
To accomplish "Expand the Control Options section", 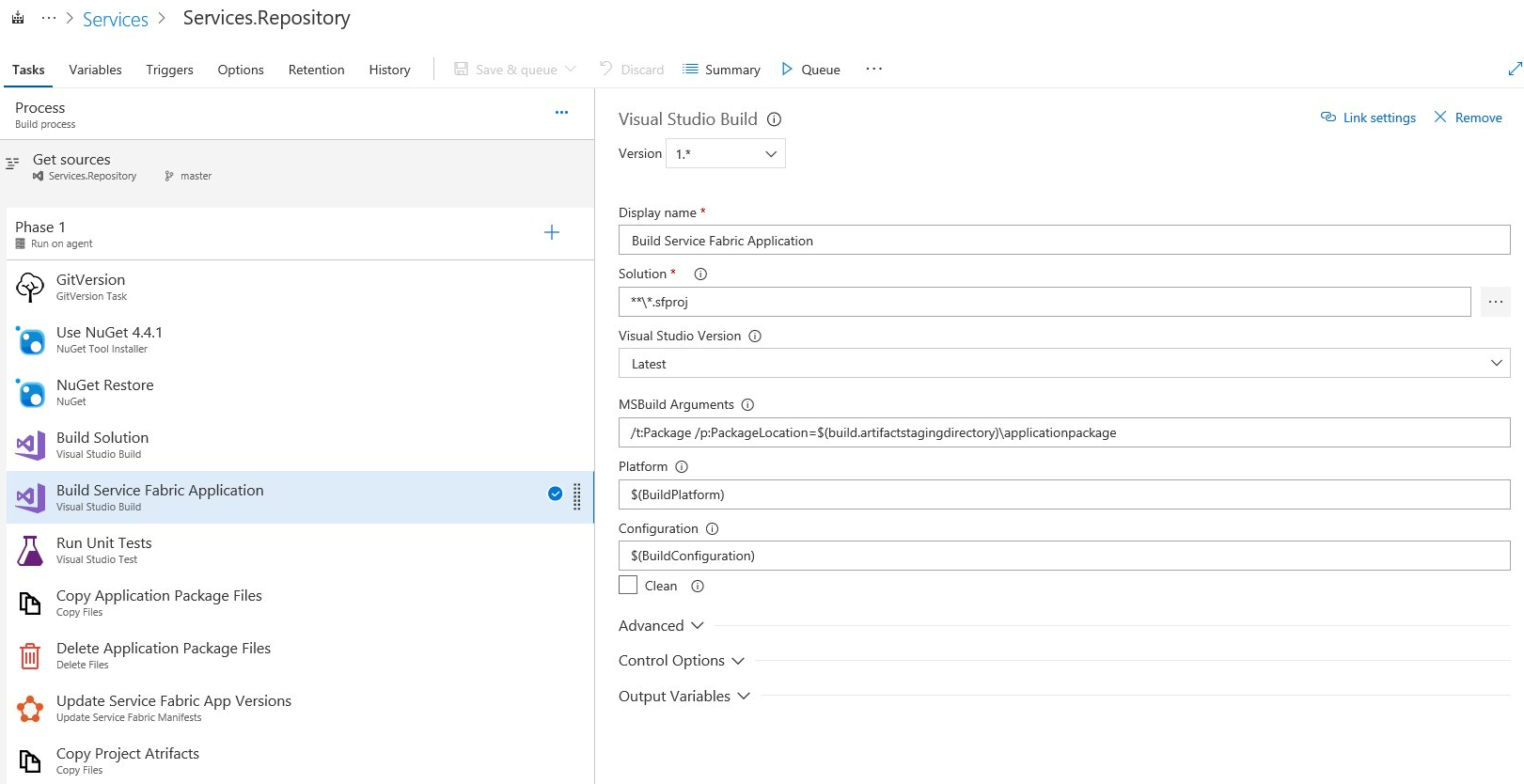I will [x=682, y=661].
